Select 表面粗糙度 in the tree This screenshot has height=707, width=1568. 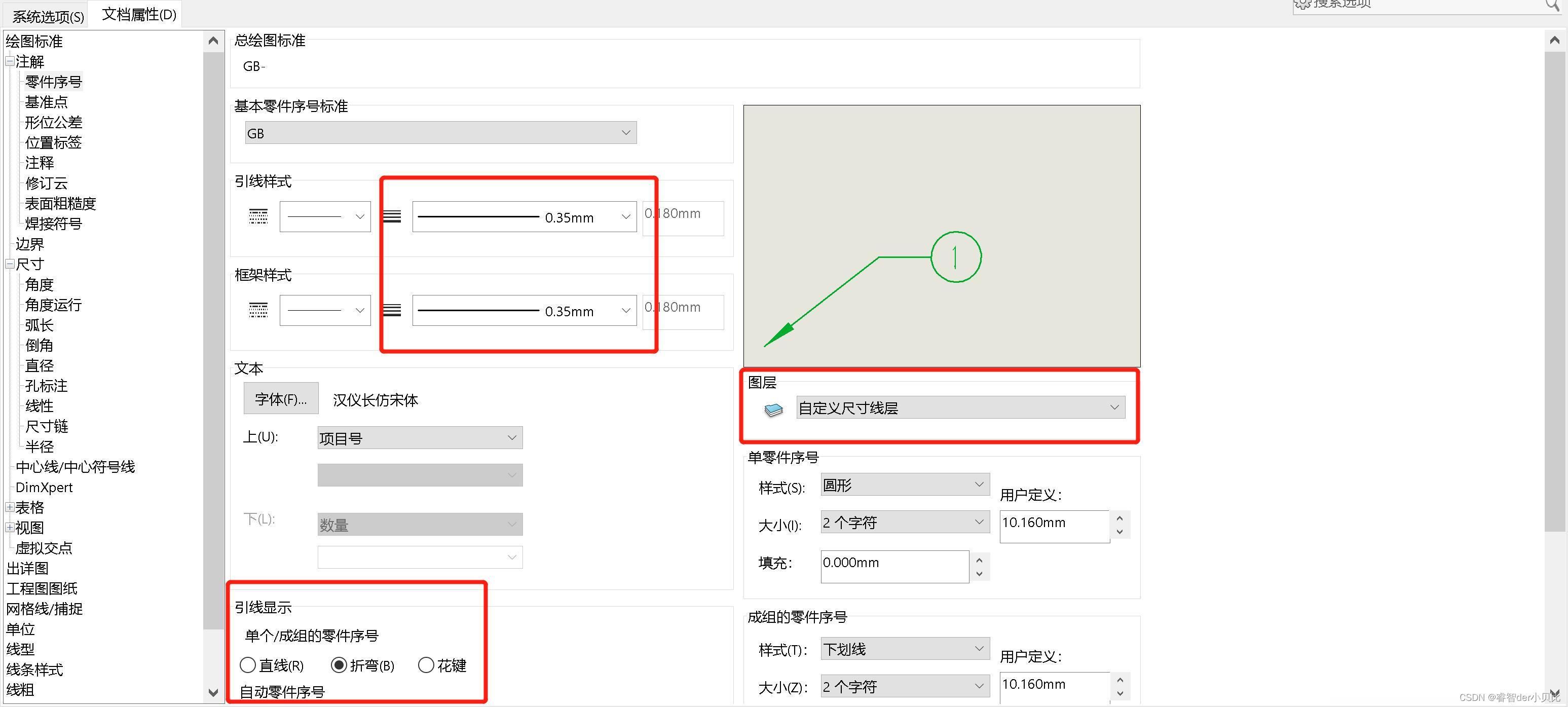(60, 203)
